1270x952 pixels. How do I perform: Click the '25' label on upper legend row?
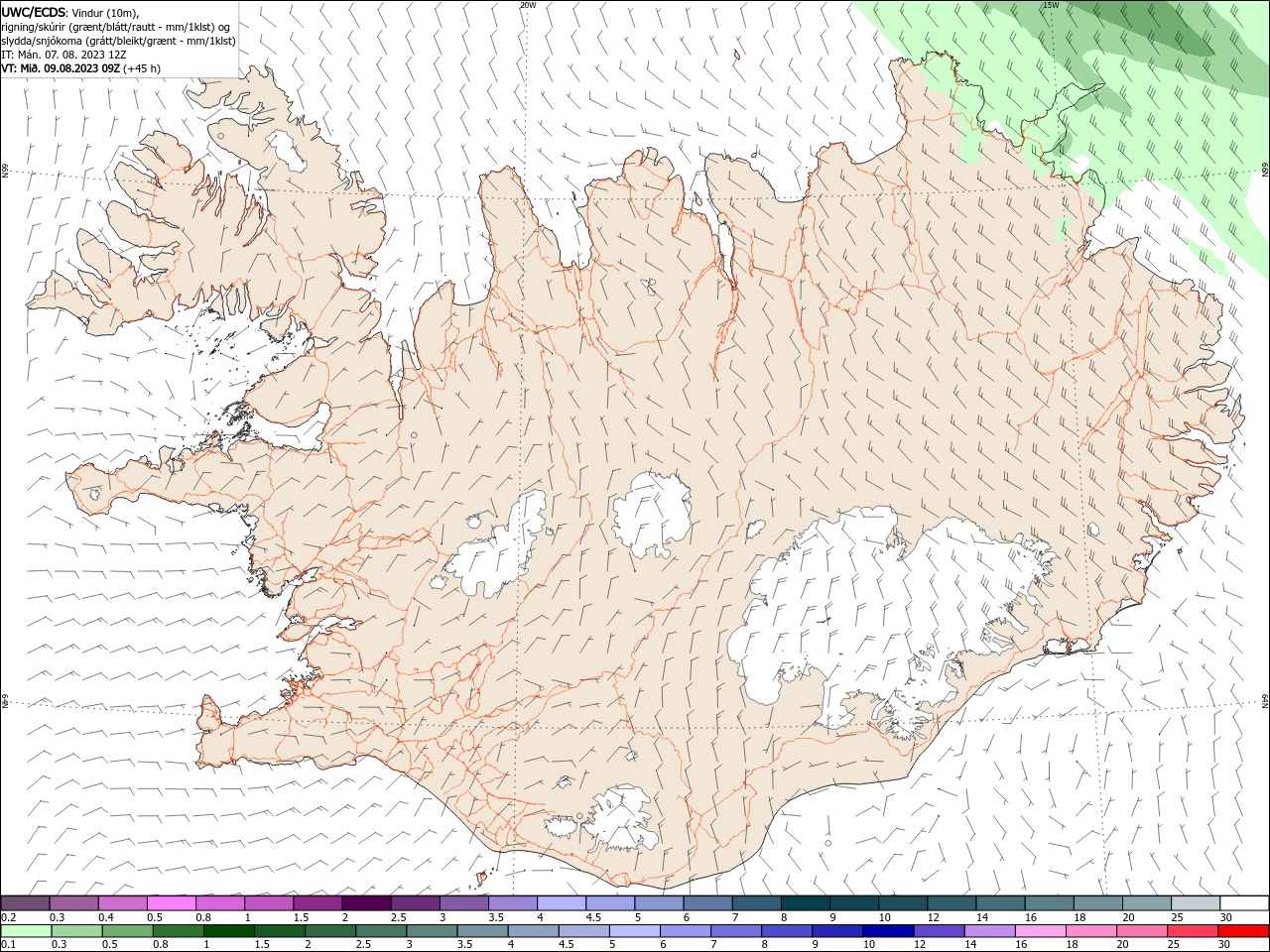(x=1176, y=917)
